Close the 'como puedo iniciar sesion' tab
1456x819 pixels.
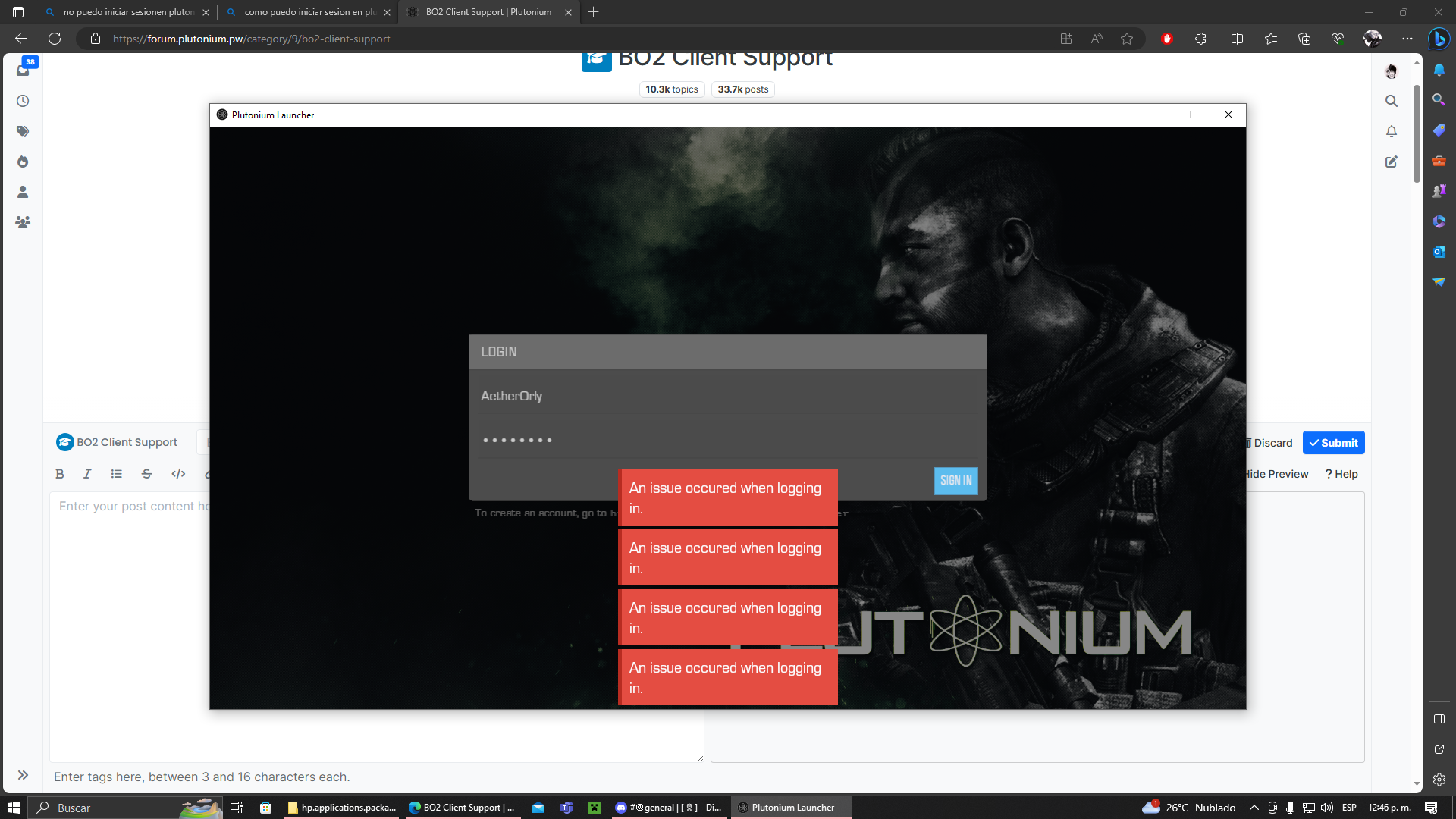click(x=387, y=12)
